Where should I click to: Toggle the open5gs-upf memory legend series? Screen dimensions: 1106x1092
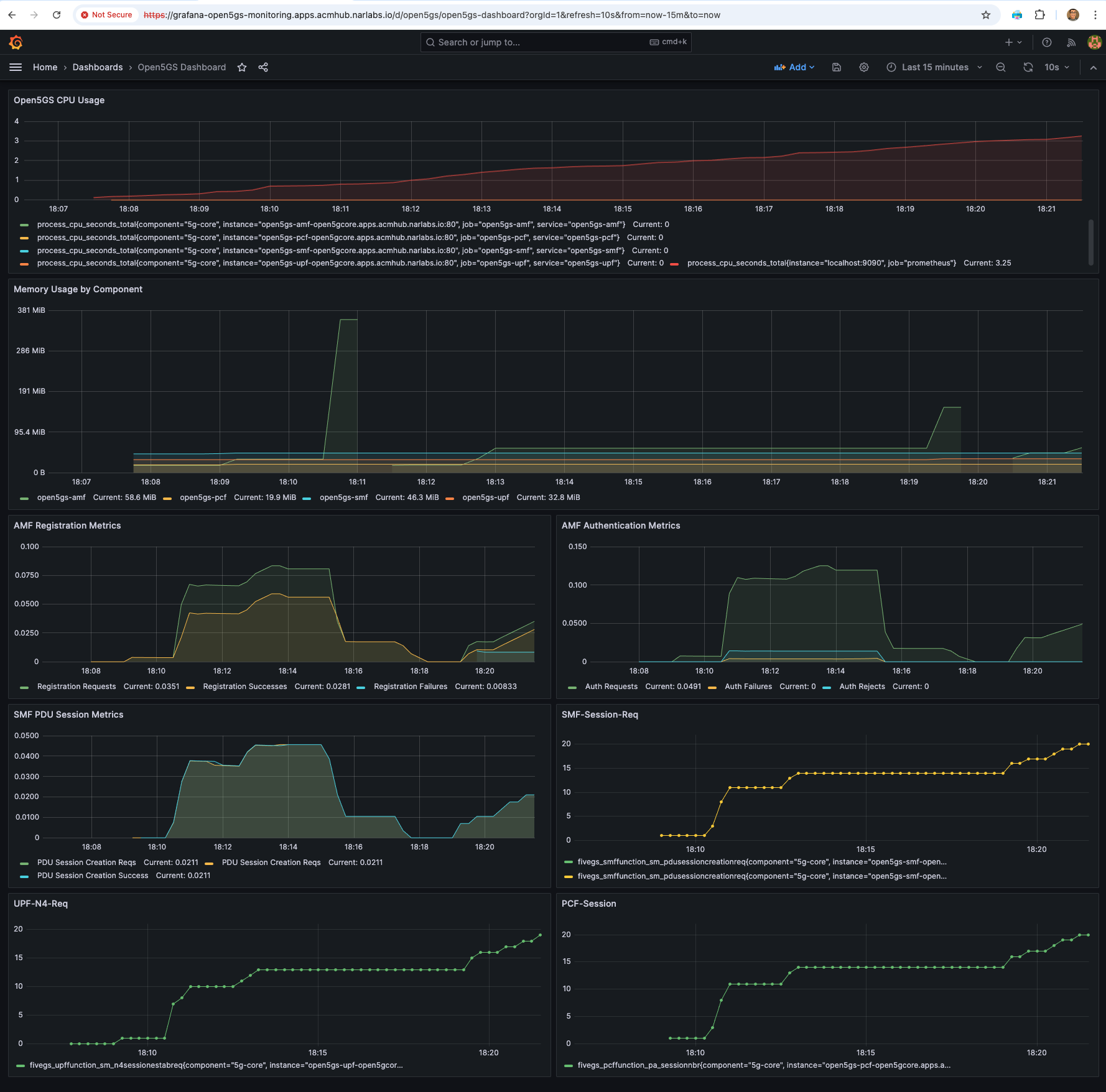(485, 497)
